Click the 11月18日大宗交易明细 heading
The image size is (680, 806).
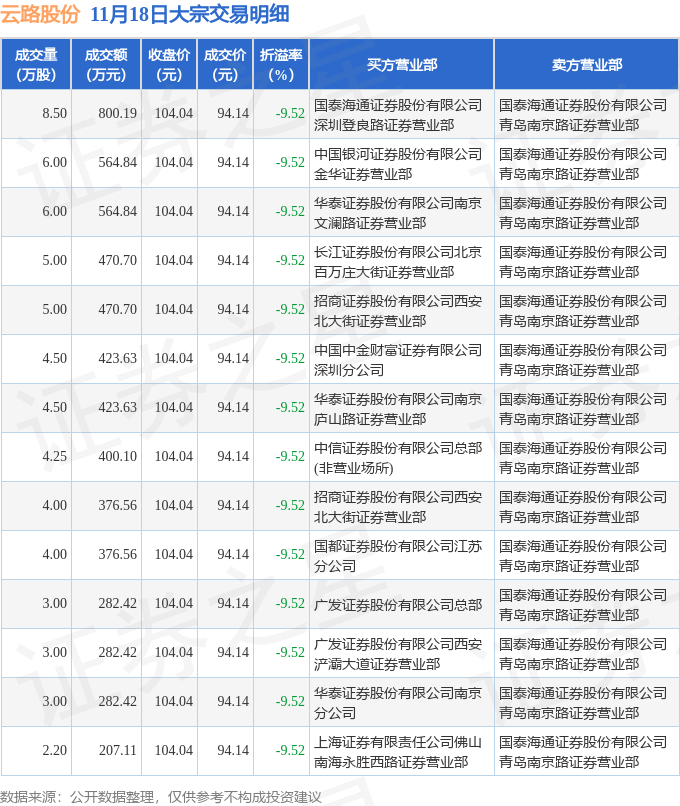(x=190, y=14)
